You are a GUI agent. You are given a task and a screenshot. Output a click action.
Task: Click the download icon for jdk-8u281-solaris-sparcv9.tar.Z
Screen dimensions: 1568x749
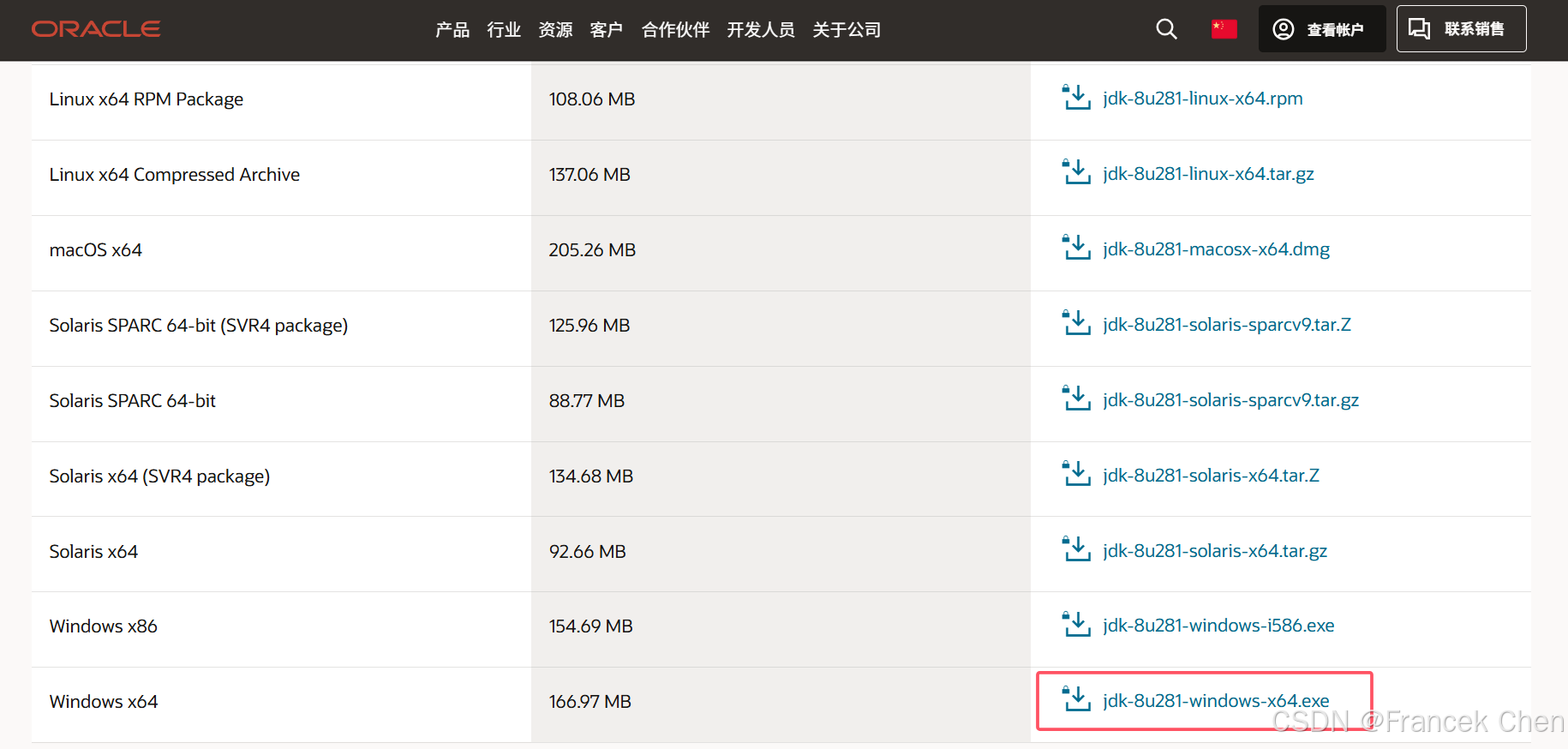point(1076,324)
